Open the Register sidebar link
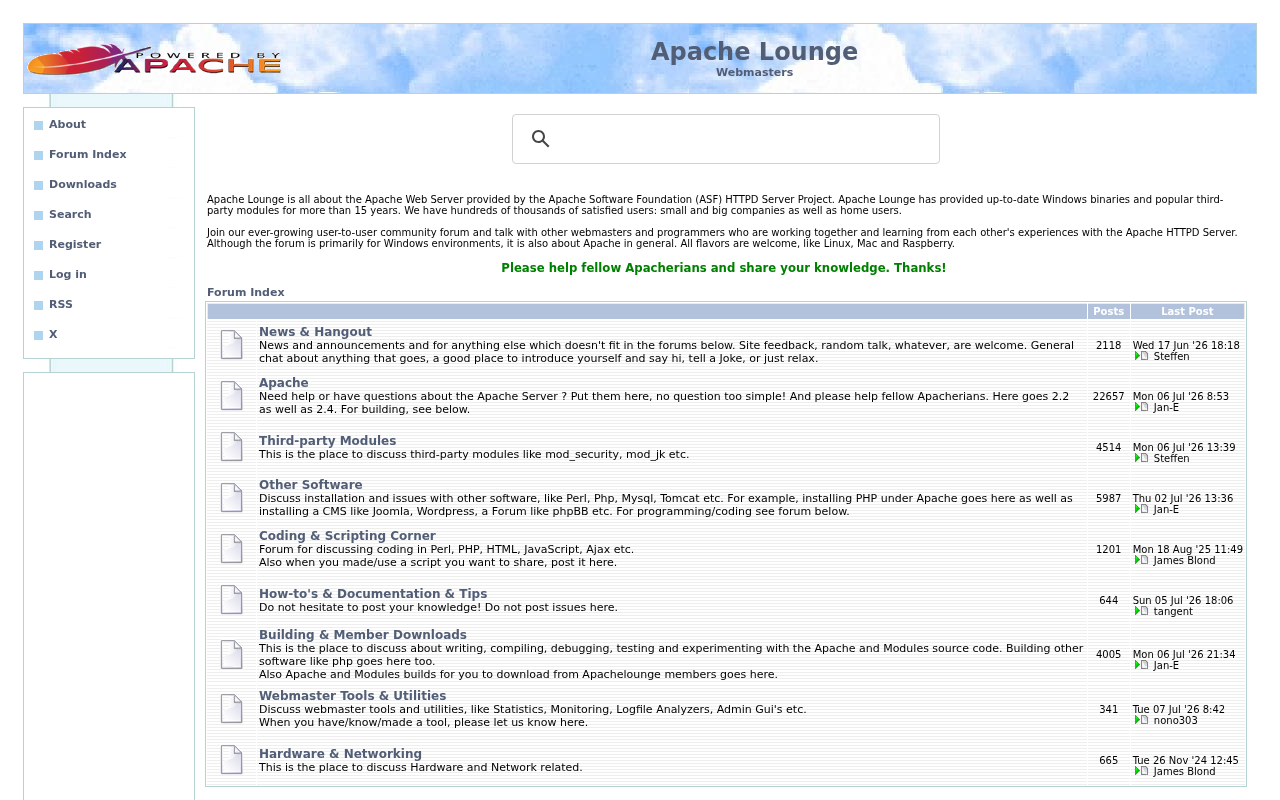1280x800 pixels. [75, 245]
